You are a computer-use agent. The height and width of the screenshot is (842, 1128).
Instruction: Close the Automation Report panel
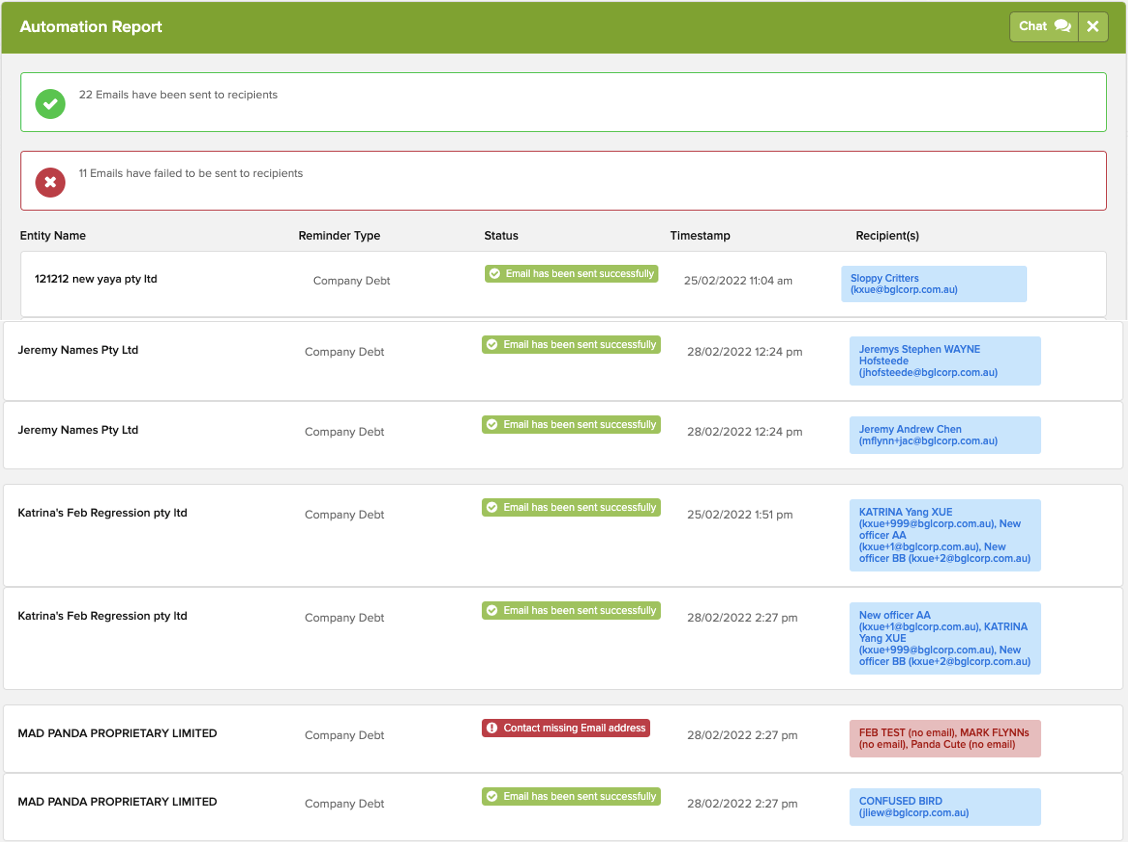[1093, 27]
